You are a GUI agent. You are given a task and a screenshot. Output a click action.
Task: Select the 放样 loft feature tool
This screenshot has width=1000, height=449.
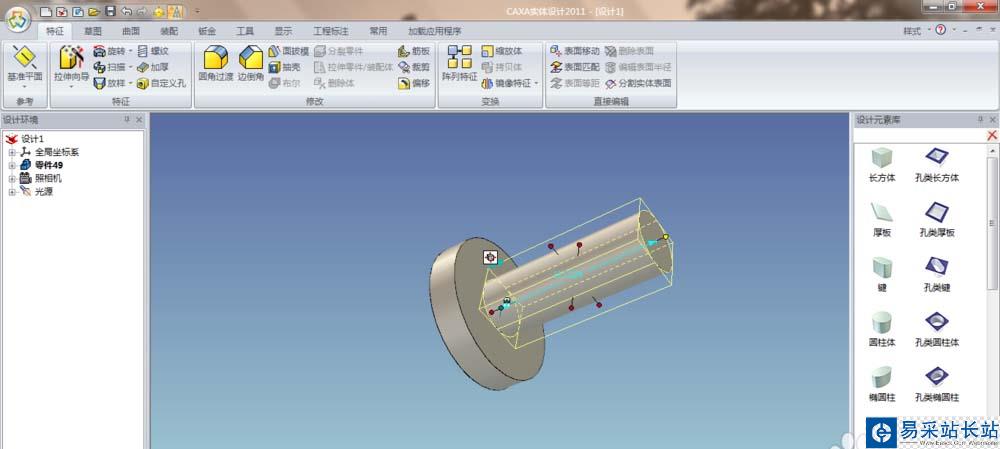click(109, 83)
